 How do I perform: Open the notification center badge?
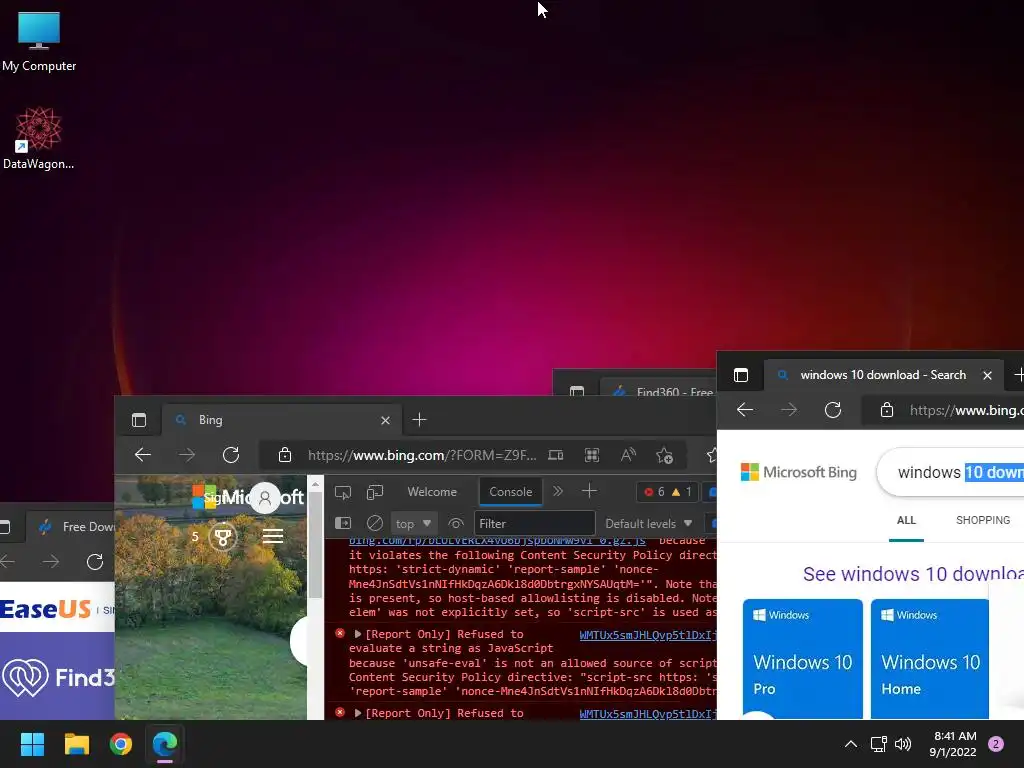996,744
